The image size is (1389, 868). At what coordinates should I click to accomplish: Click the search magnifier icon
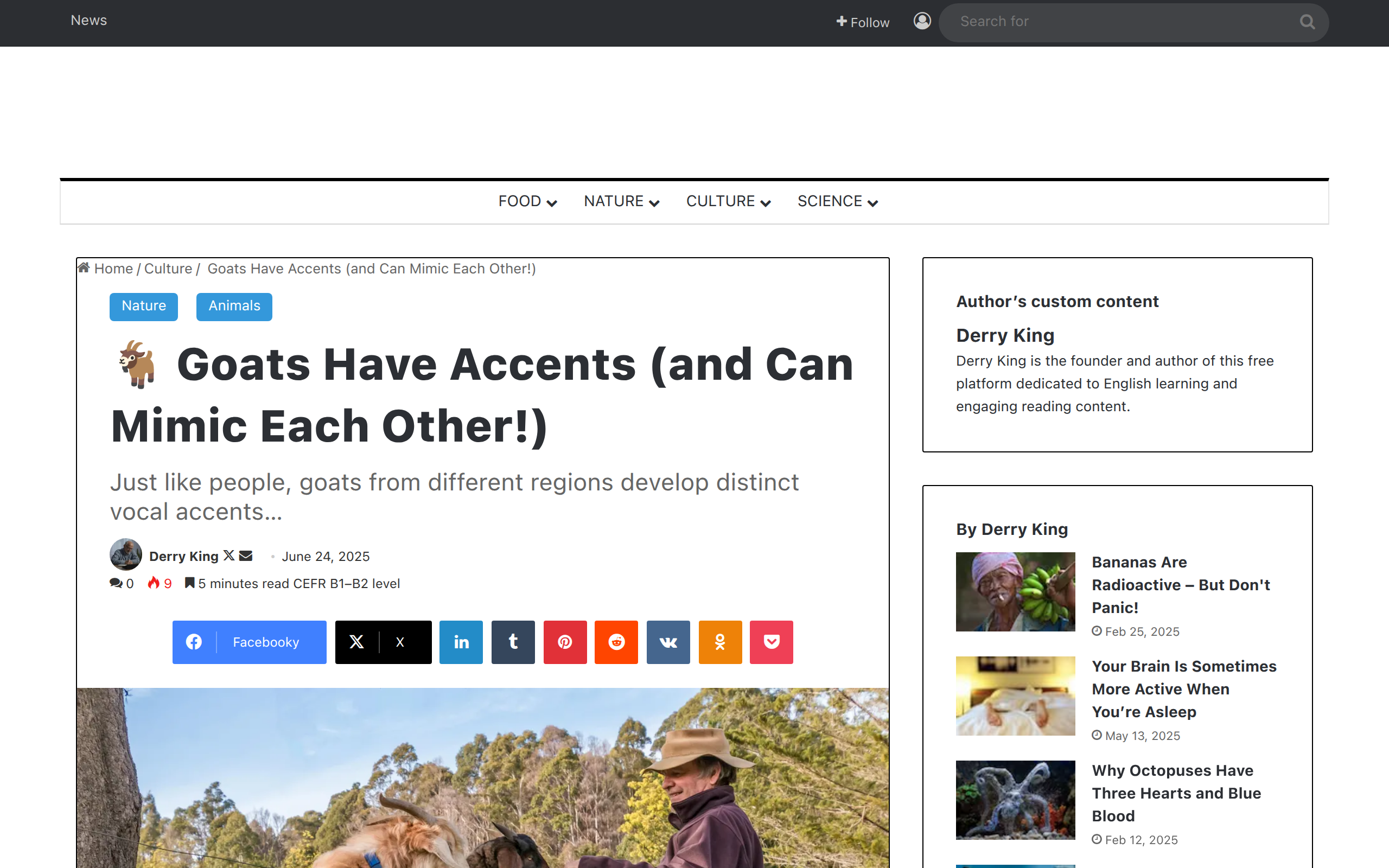1307,22
